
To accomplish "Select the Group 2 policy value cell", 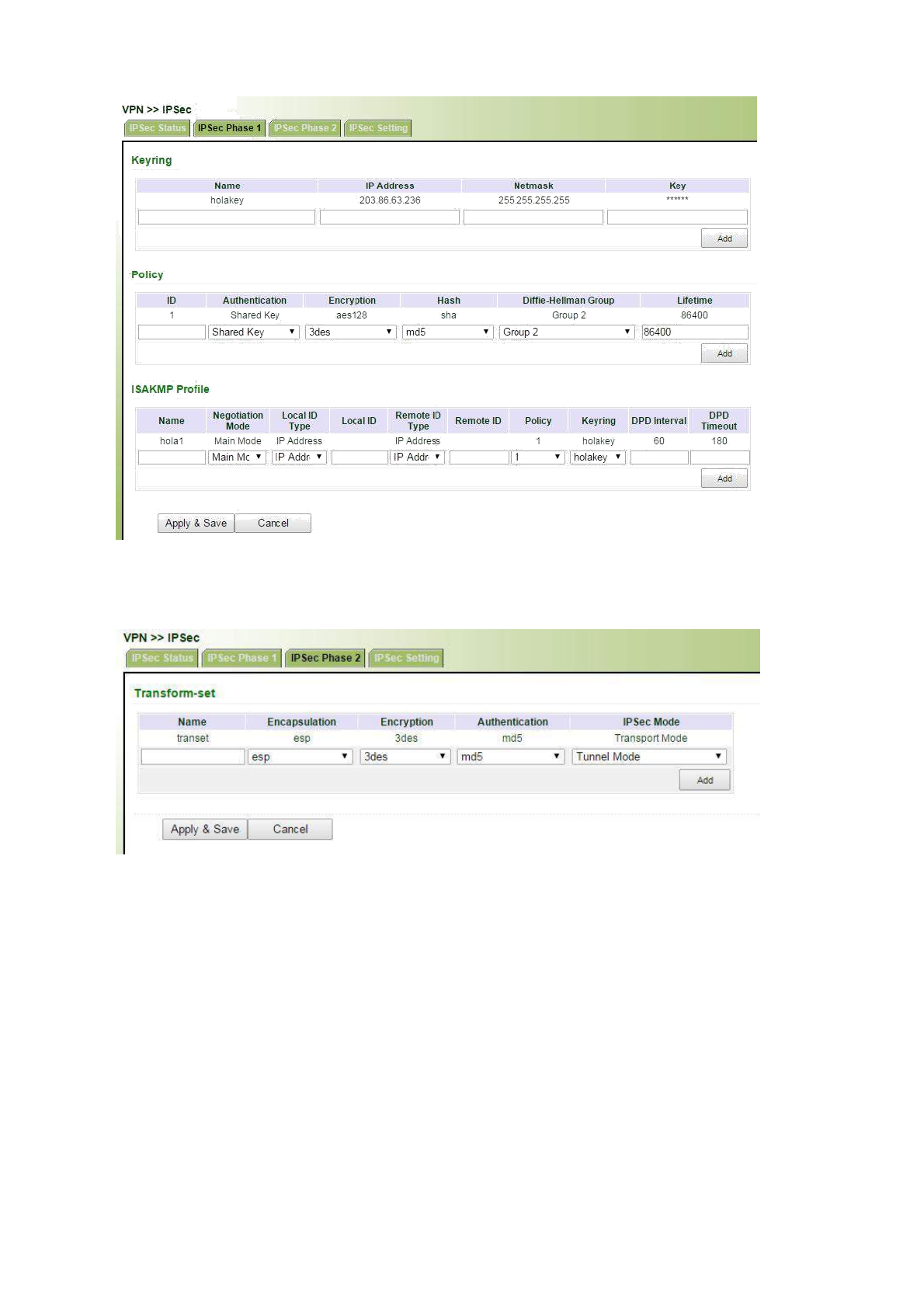I will pos(569,315).
